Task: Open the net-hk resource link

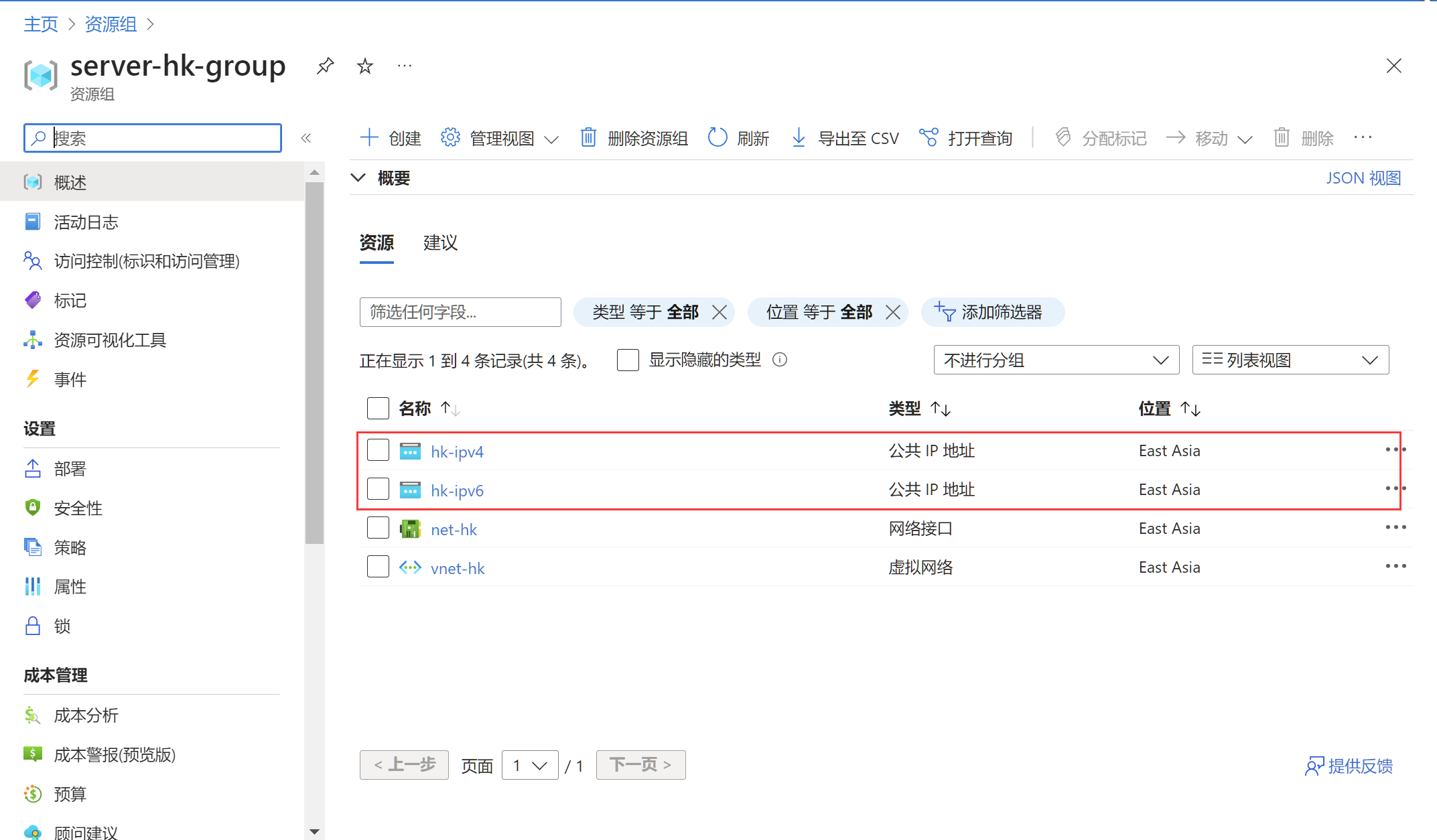Action: (454, 529)
